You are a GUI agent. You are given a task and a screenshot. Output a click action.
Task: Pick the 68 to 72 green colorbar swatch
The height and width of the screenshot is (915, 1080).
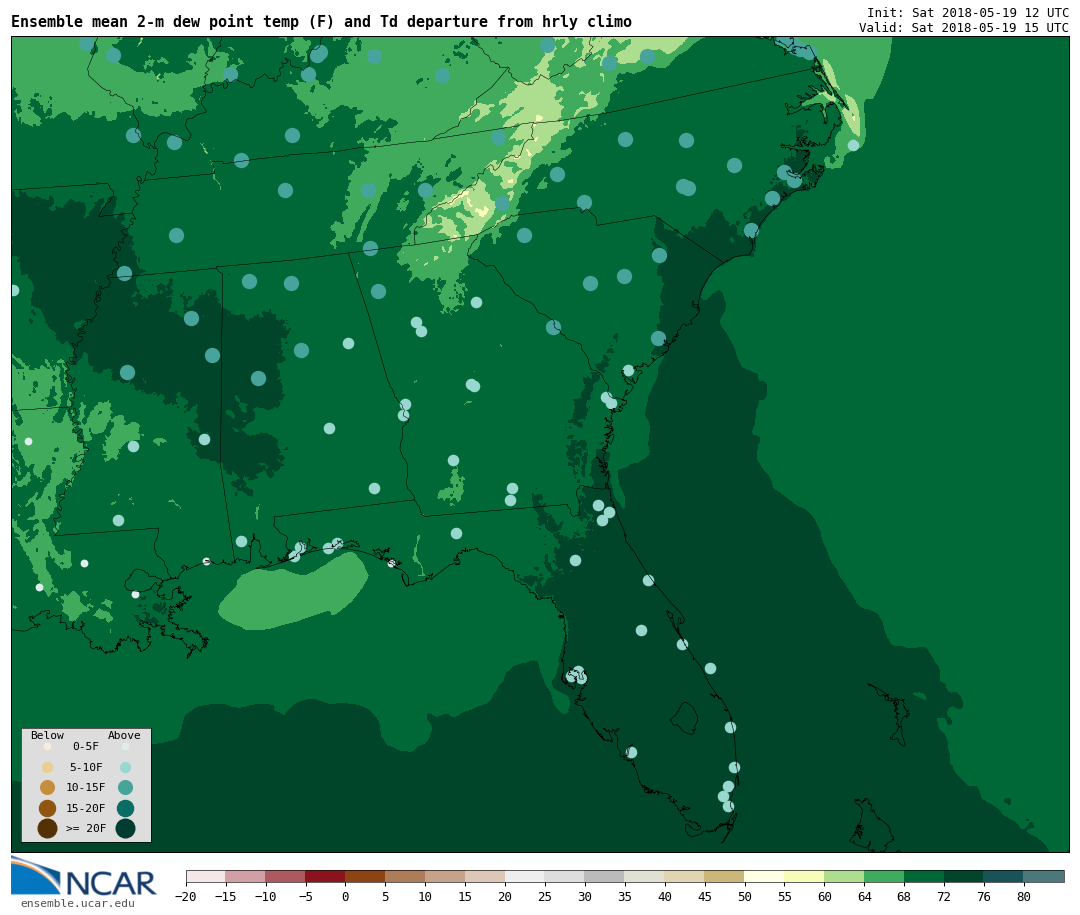(x=925, y=876)
